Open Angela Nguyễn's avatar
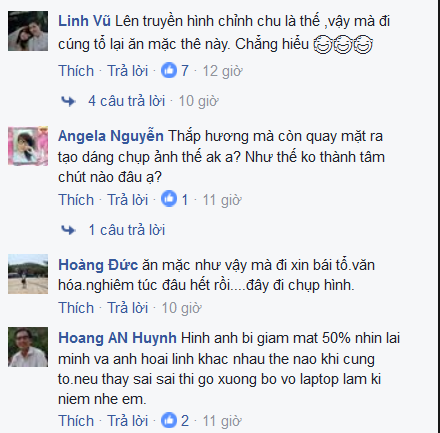Viewport: 440px width, 433px height. [x=28, y=146]
